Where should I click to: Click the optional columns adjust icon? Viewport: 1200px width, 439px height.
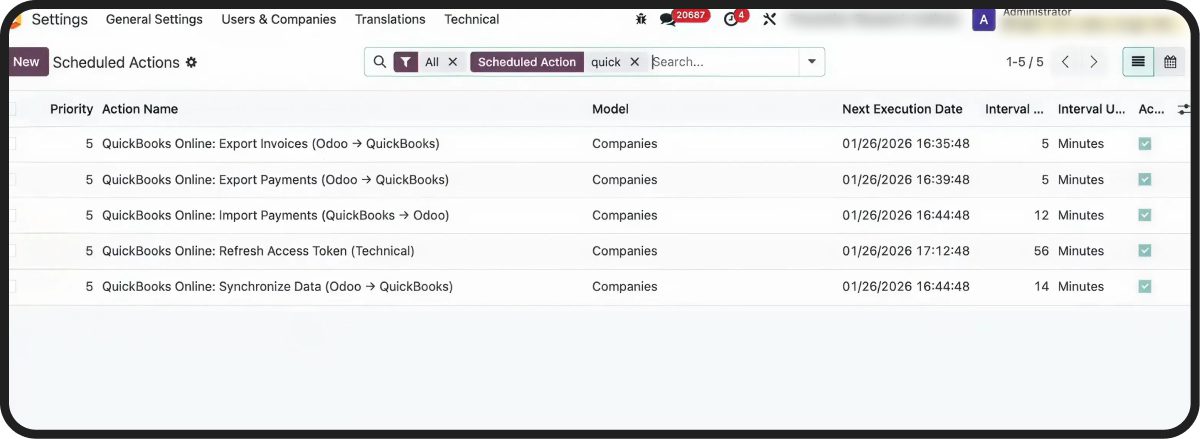click(x=1185, y=109)
